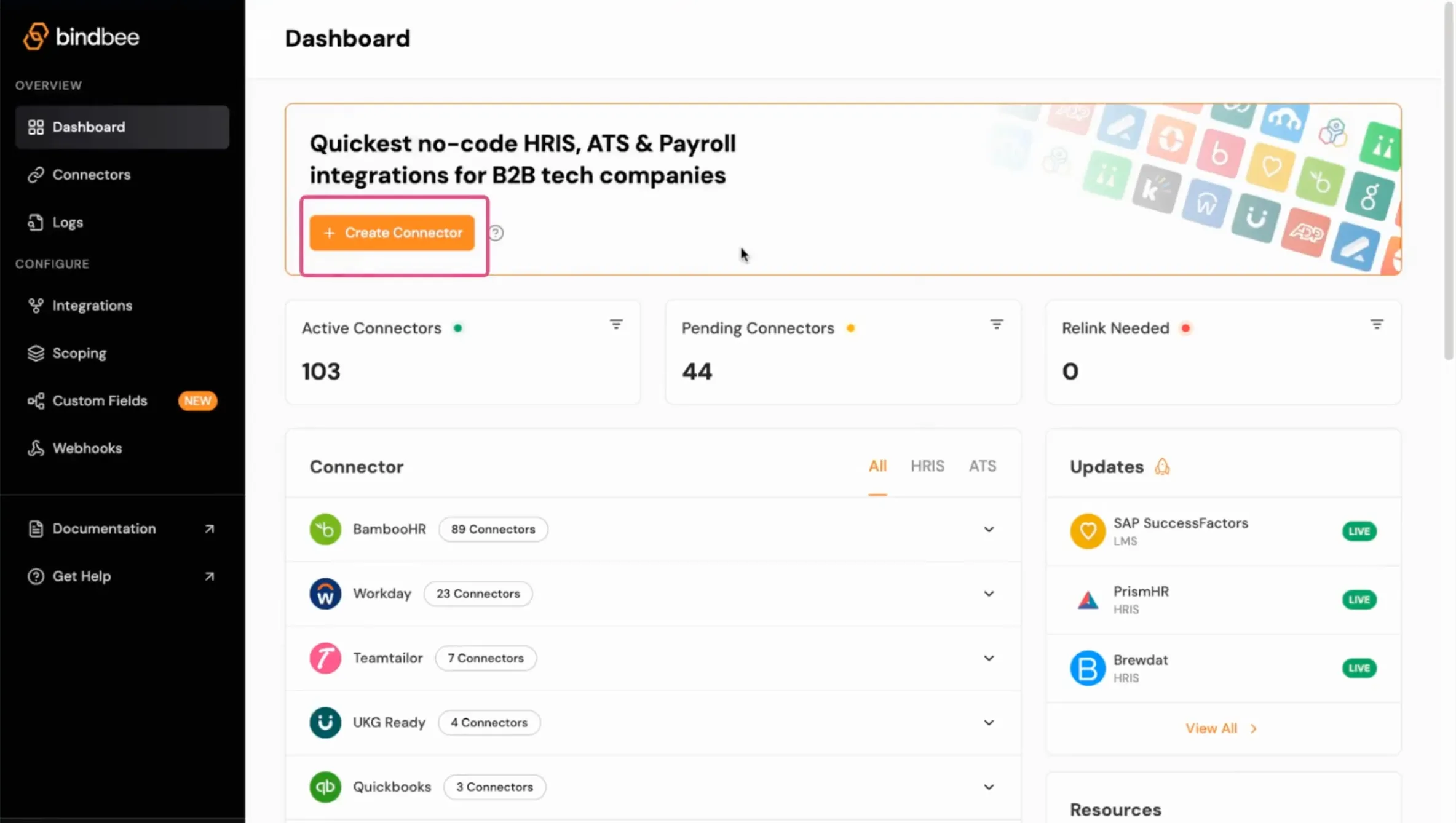Click the SAP SuccessFactors logo icon

click(x=1088, y=531)
